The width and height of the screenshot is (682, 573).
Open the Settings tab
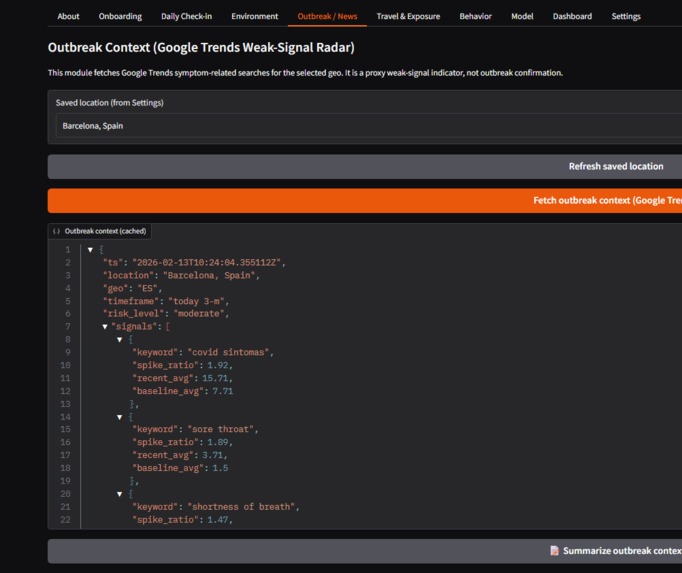pos(626,17)
